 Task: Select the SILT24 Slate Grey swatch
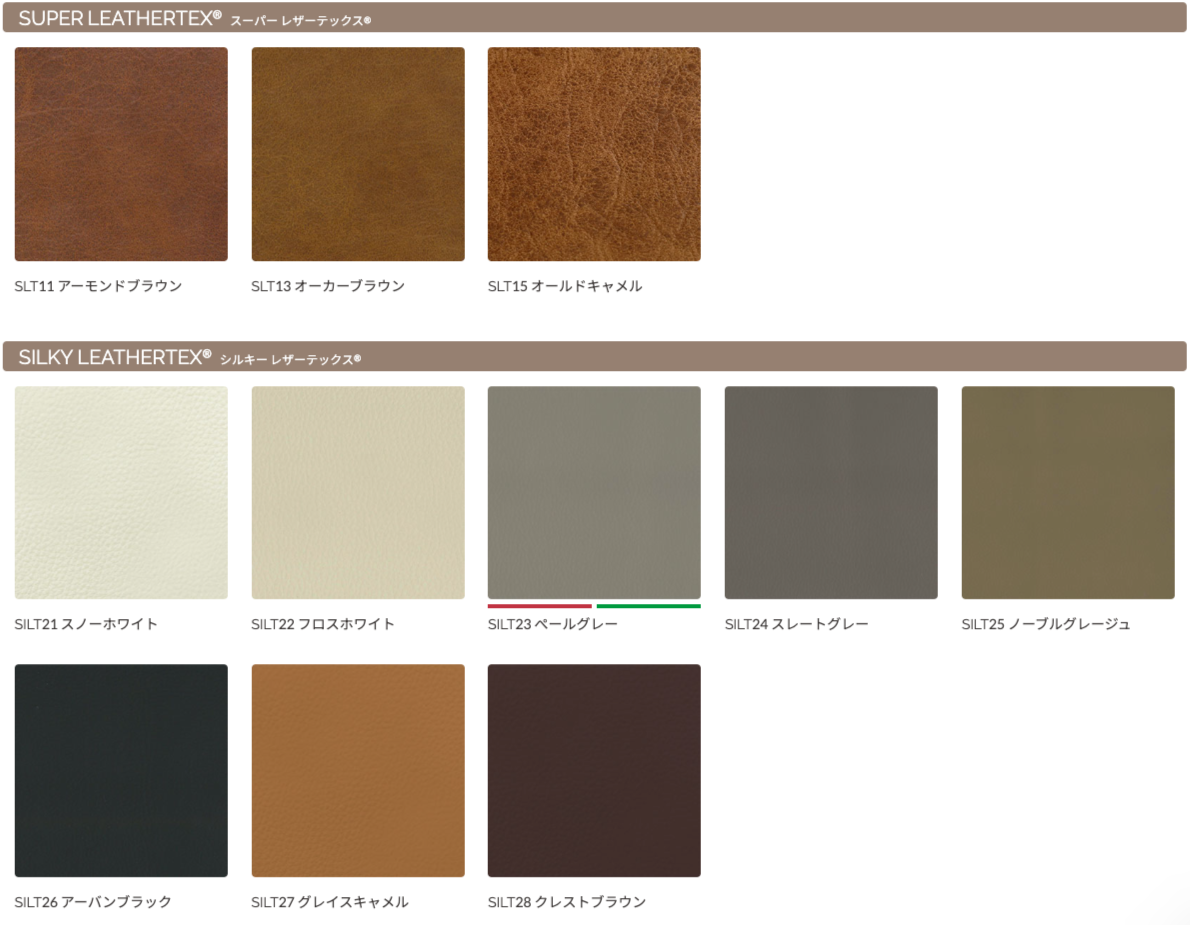[831, 492]
